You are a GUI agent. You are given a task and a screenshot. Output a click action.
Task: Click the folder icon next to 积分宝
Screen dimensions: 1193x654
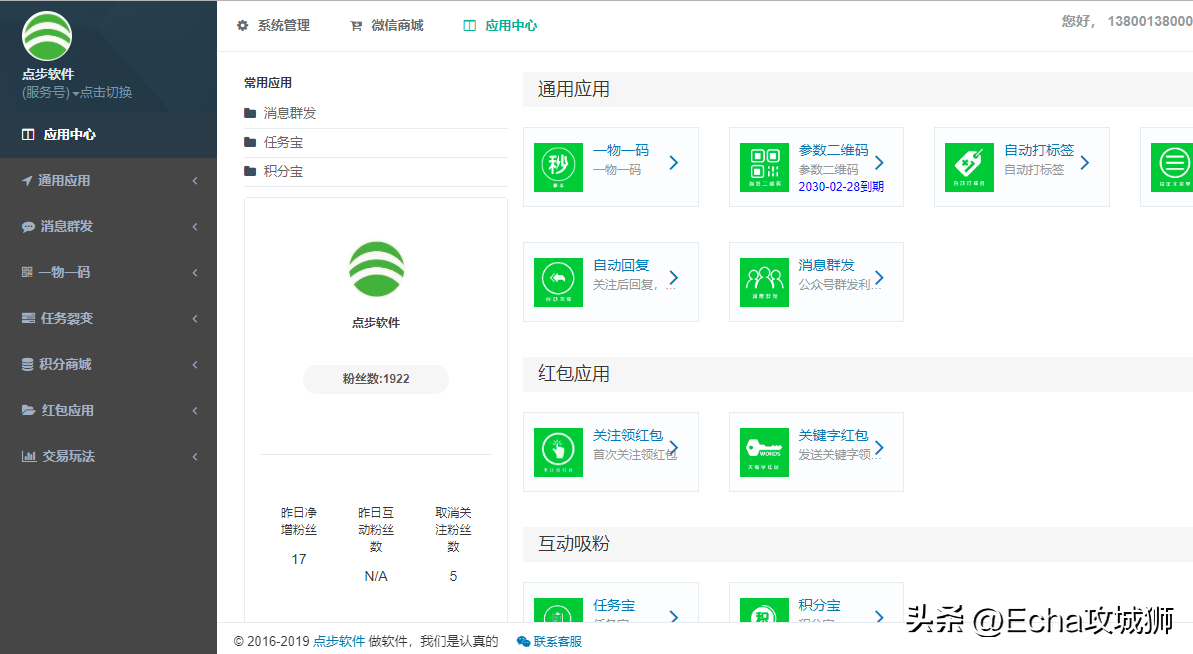250,171
